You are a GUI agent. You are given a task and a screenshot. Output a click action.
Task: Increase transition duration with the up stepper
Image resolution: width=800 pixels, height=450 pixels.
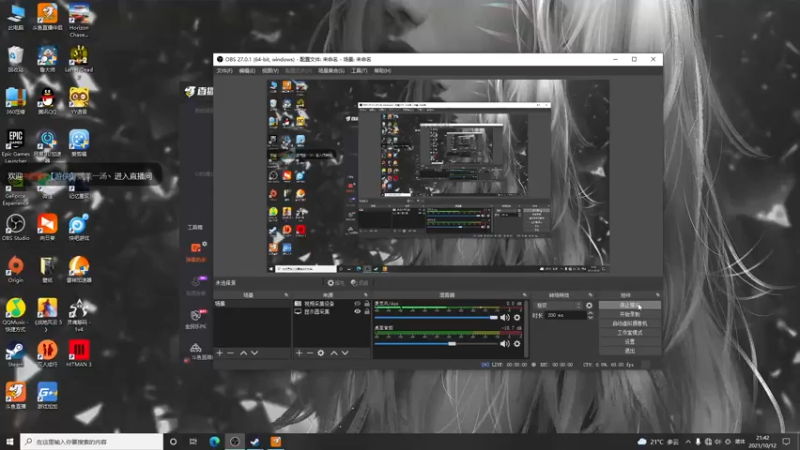click(x=590, y=313)
